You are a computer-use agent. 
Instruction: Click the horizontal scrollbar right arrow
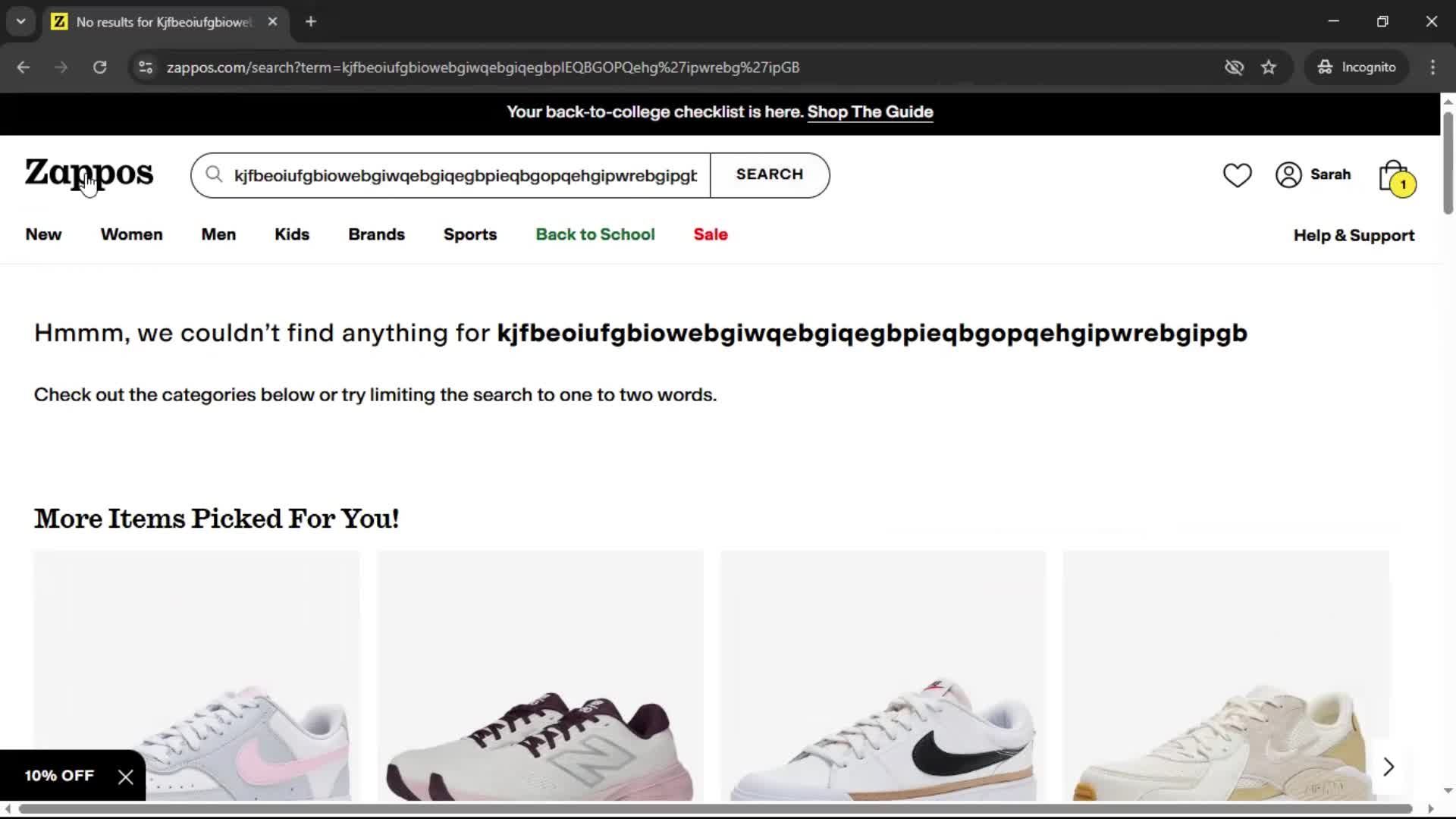[x=1430, y=809]
